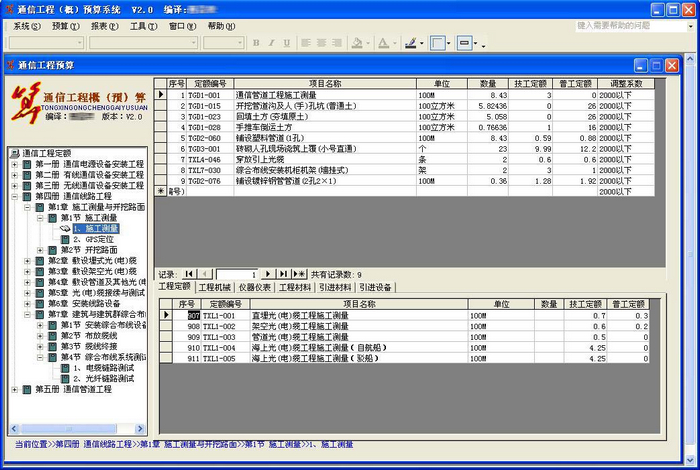Select tree item 2、GPS定位
The height and width of the screenshot is (470, 700).
click(x=94, y=239)
